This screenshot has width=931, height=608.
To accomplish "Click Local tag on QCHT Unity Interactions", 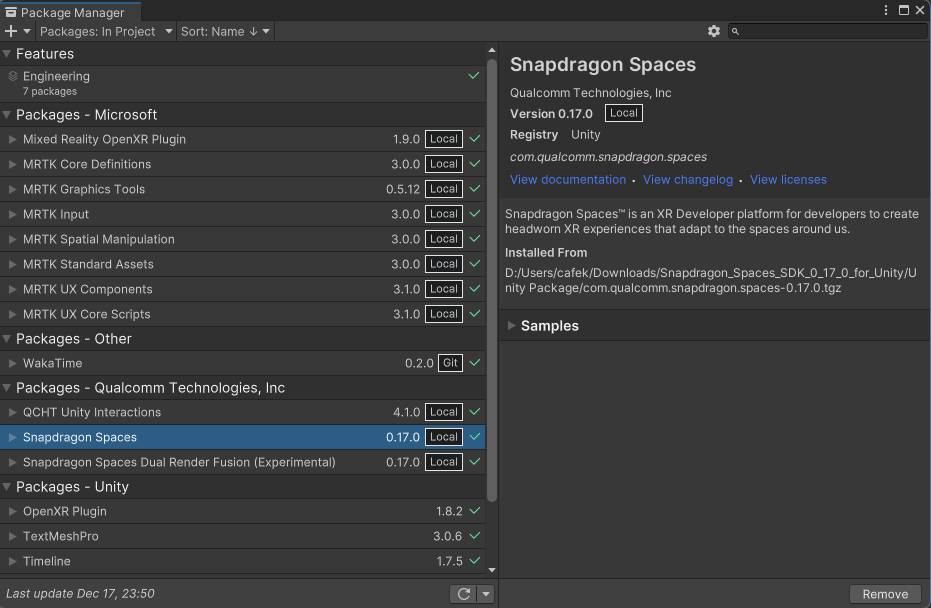I will (444, 412).
